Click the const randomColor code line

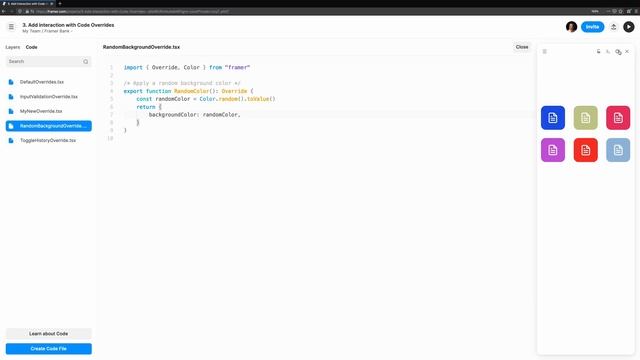coord(206,99)
